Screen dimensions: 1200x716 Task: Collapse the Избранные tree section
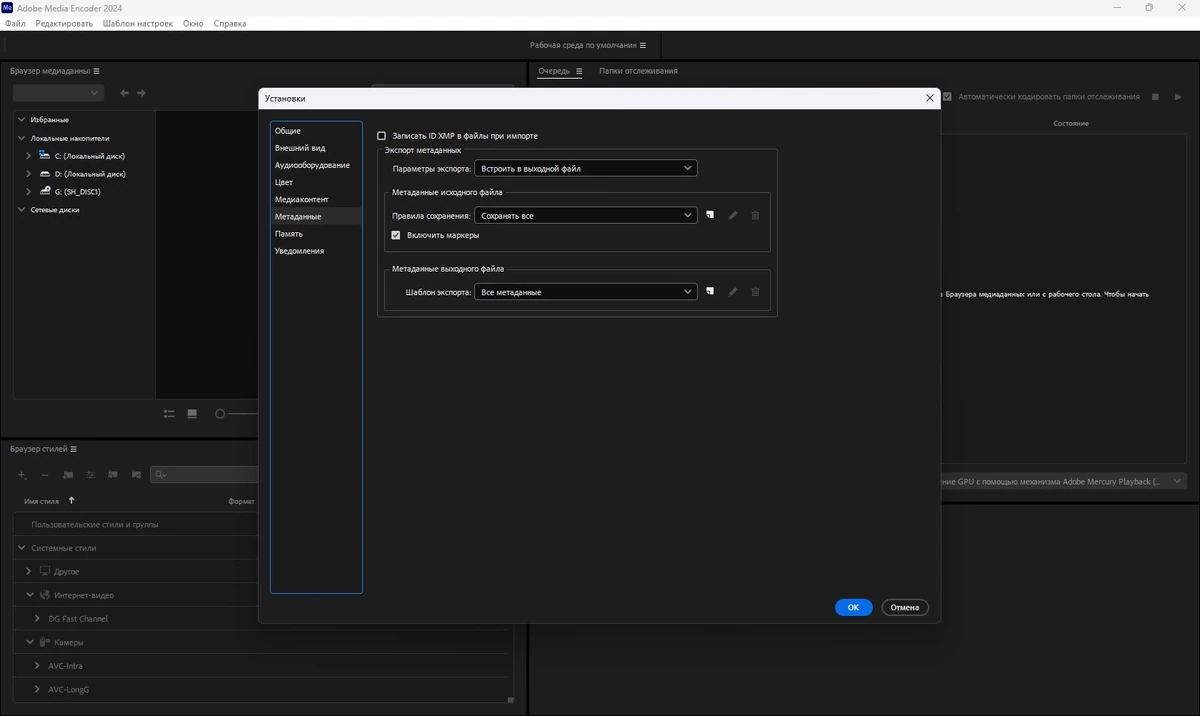pyautogui.click(x=21, y=120)
